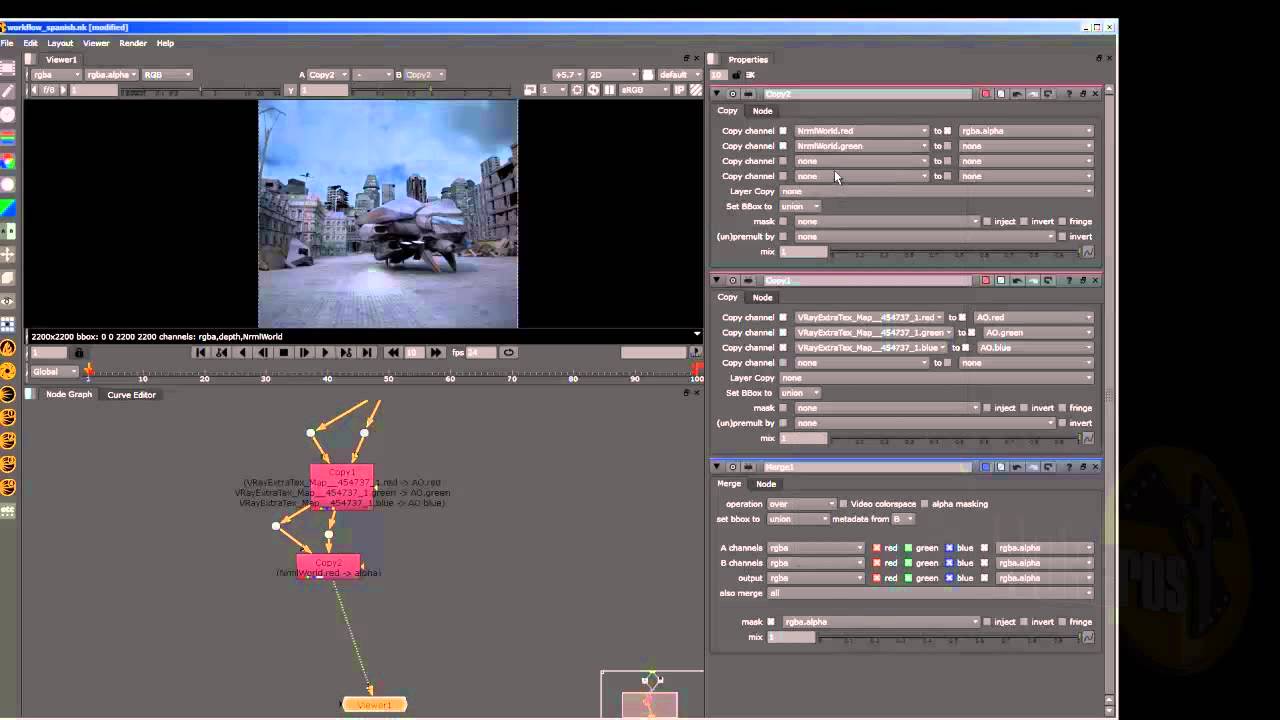Viewport: 1280px width, 720px height.
Task: Click the viewer refresh icon
Action: 593,90
